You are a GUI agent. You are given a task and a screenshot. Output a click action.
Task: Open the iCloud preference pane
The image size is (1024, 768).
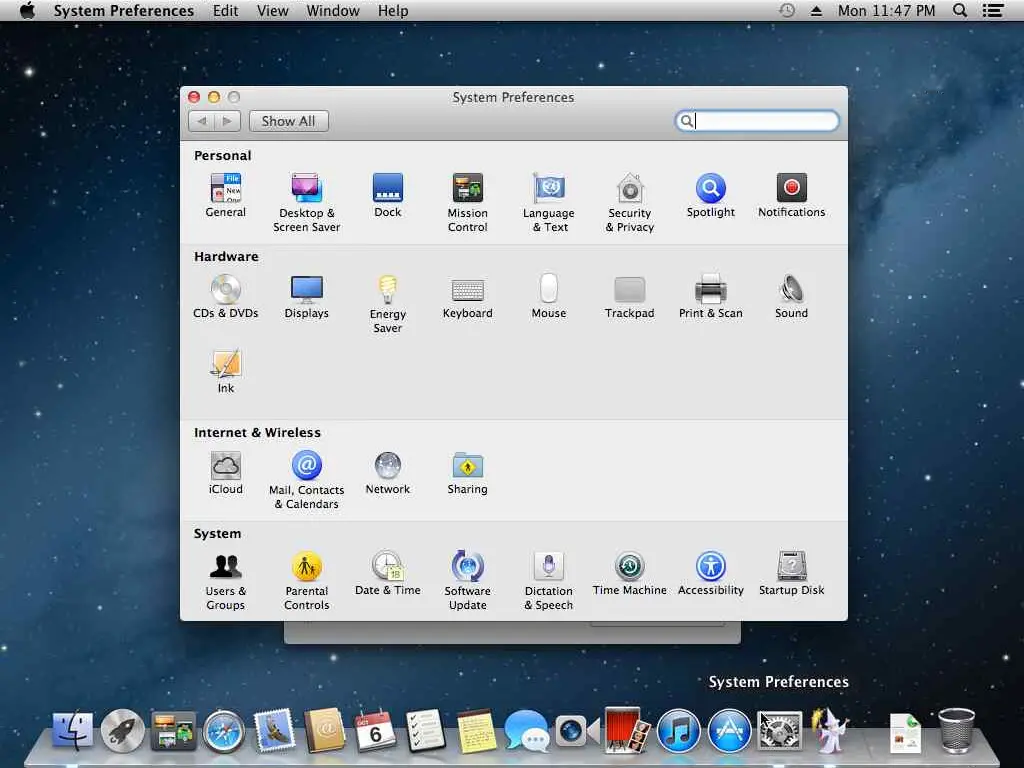point(225,473)
